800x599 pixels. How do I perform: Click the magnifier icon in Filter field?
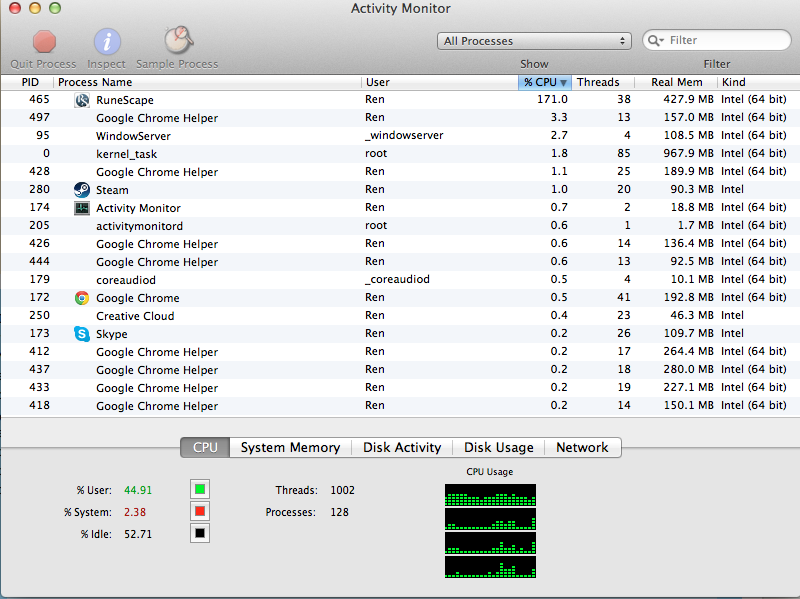click(656, 40)
